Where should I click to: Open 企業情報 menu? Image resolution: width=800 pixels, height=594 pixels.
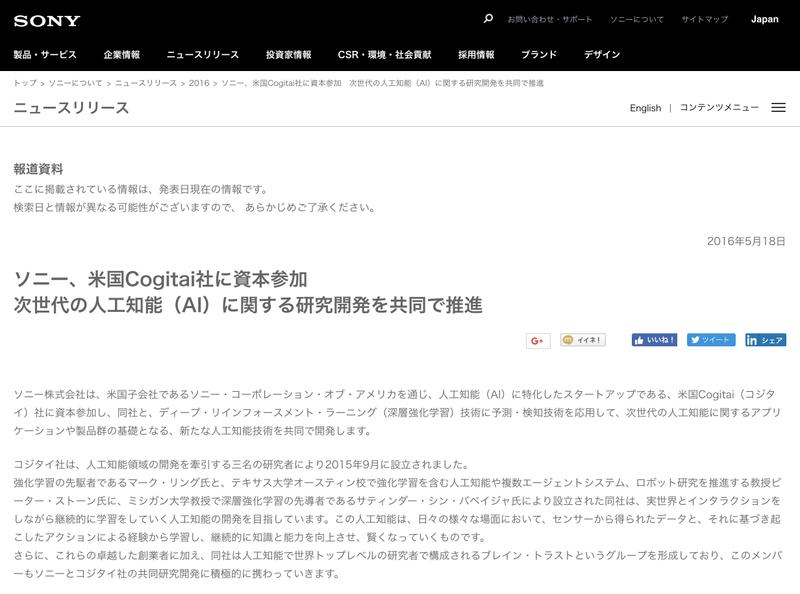121,55
